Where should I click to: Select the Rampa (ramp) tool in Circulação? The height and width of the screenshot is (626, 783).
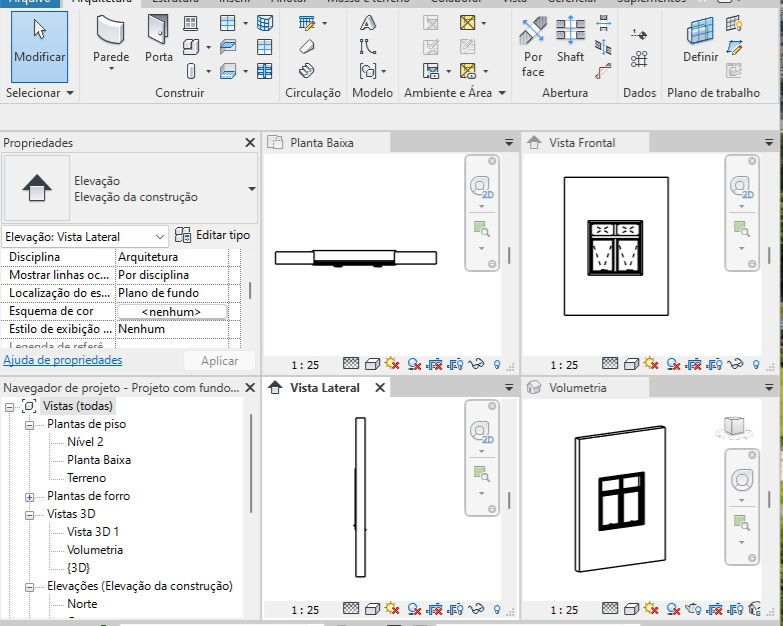(x=307, y=47)
